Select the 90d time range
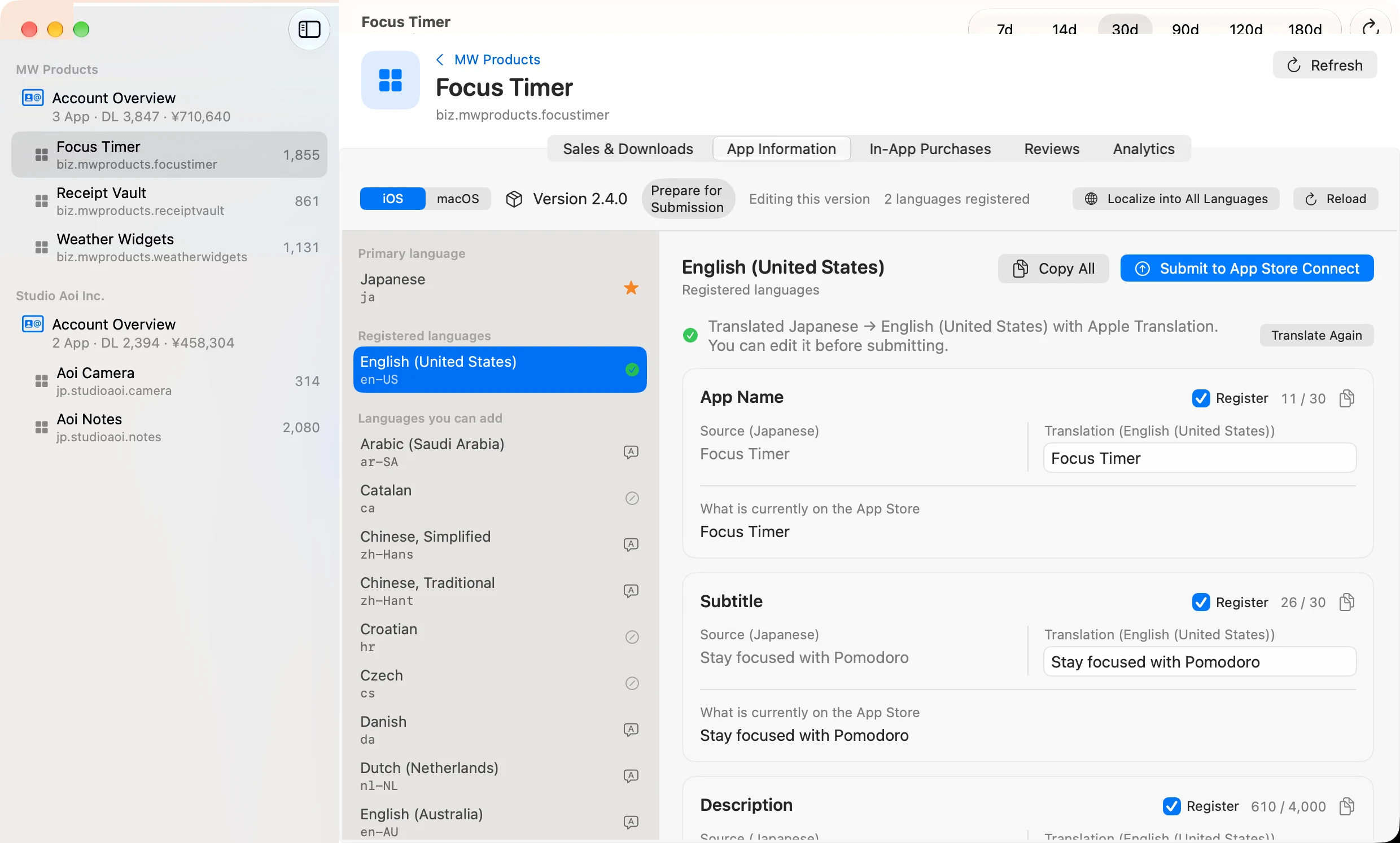Screen dimensions: 1400x843 coord(1185,28)
